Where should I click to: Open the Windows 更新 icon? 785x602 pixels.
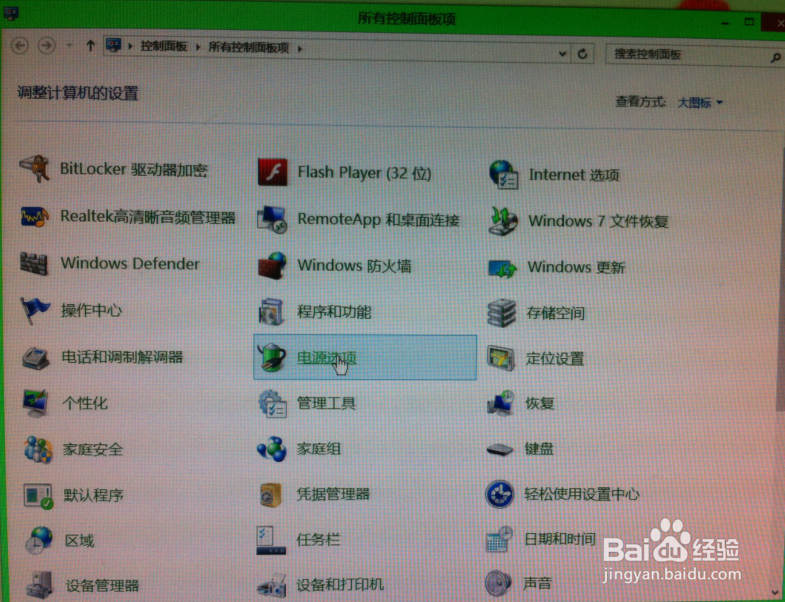(x=502, y=268)
